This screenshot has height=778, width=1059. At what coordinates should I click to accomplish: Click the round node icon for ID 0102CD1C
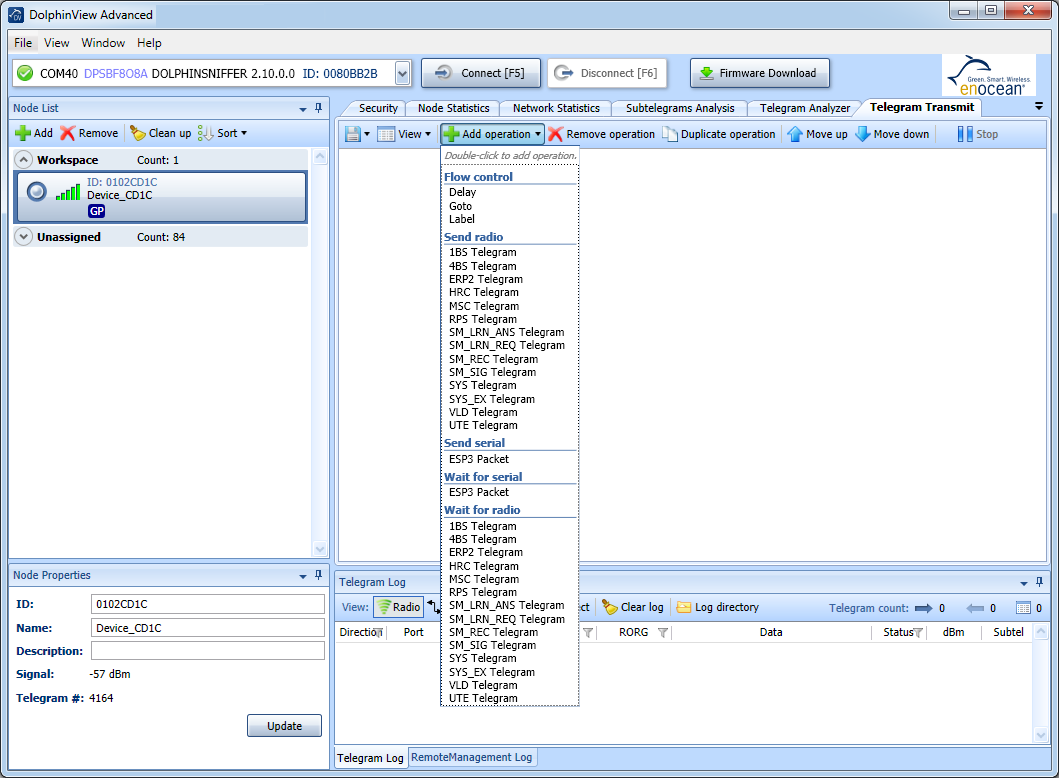36,192
